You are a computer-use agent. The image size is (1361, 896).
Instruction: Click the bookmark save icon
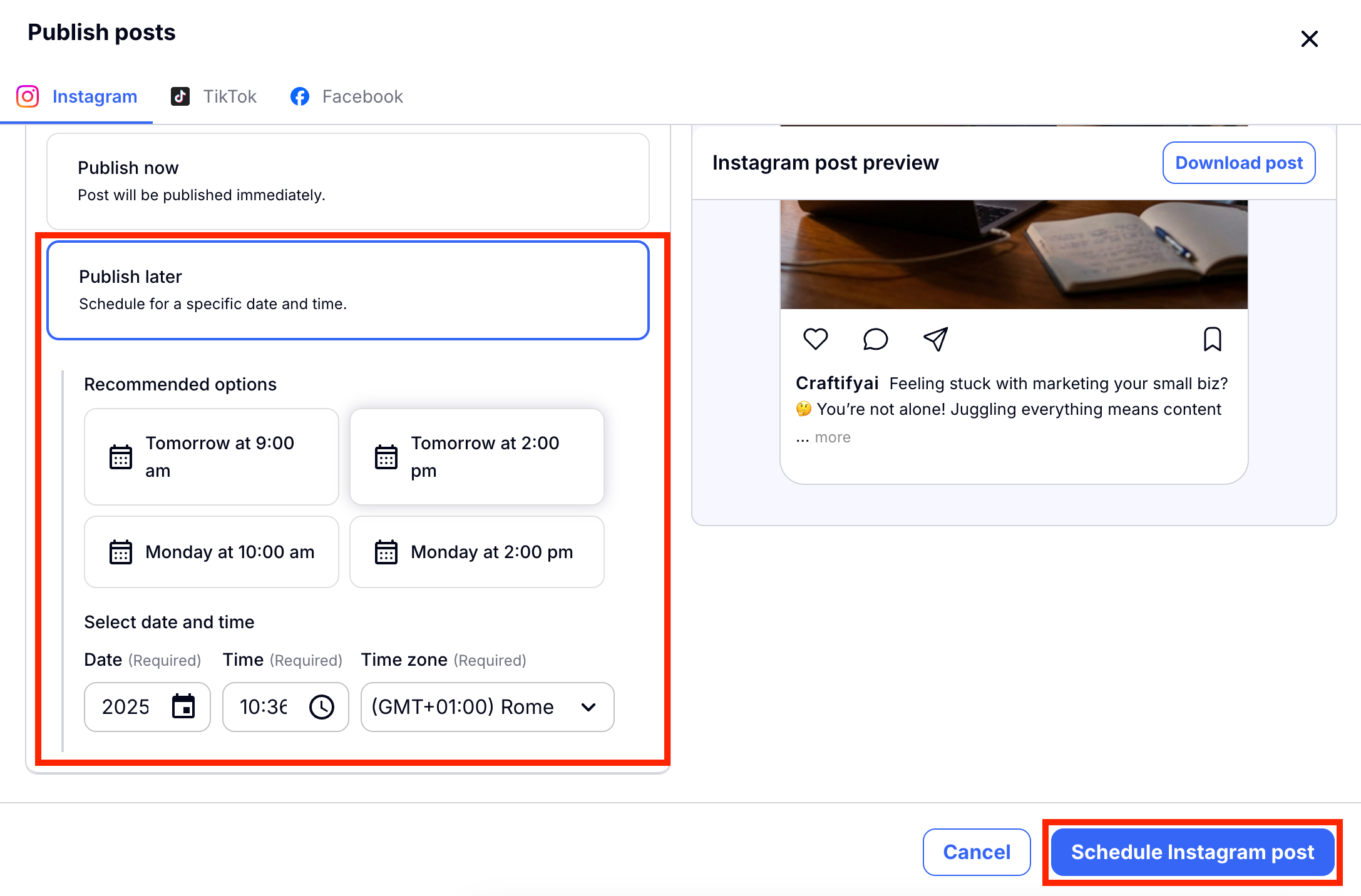pyautogui.click(x=1212, y=339)
